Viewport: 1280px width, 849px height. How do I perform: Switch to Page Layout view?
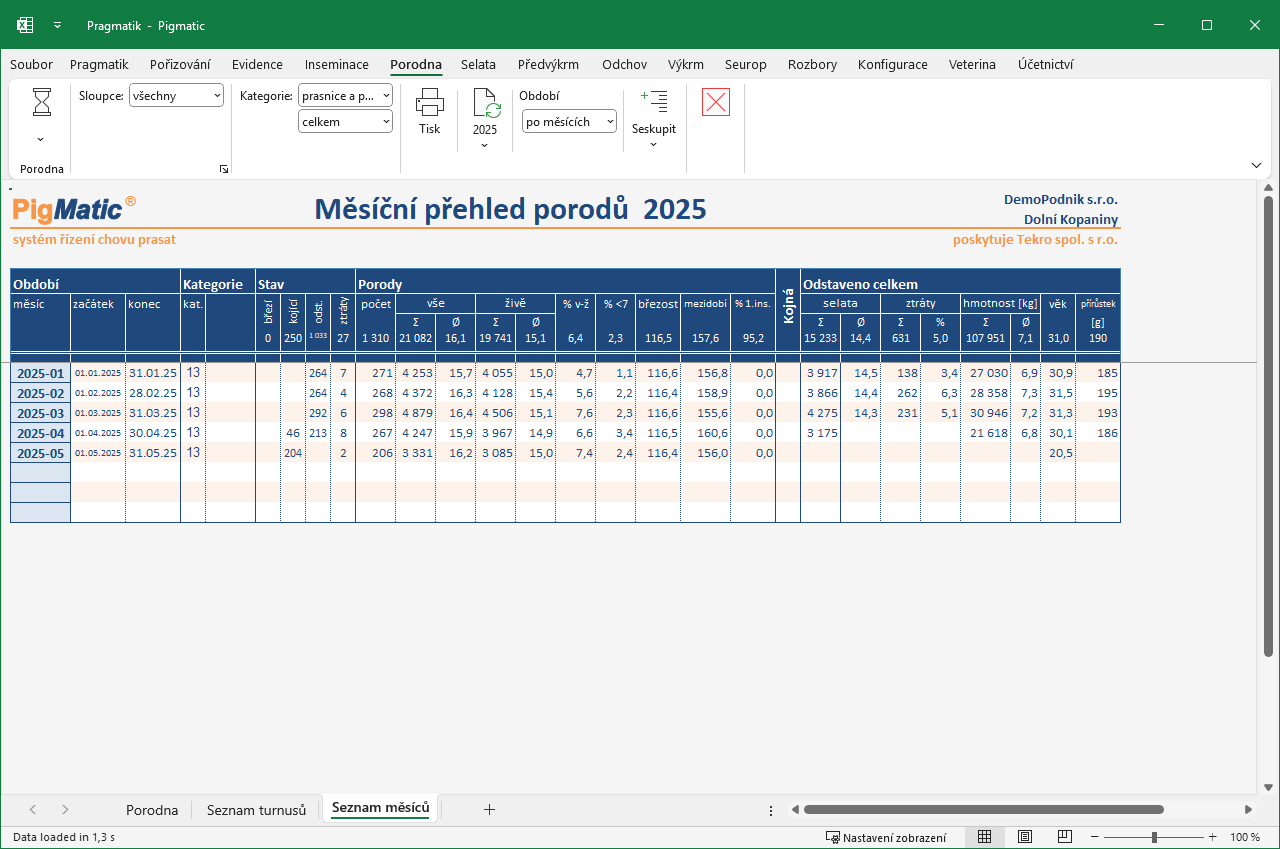point(1025,837)
